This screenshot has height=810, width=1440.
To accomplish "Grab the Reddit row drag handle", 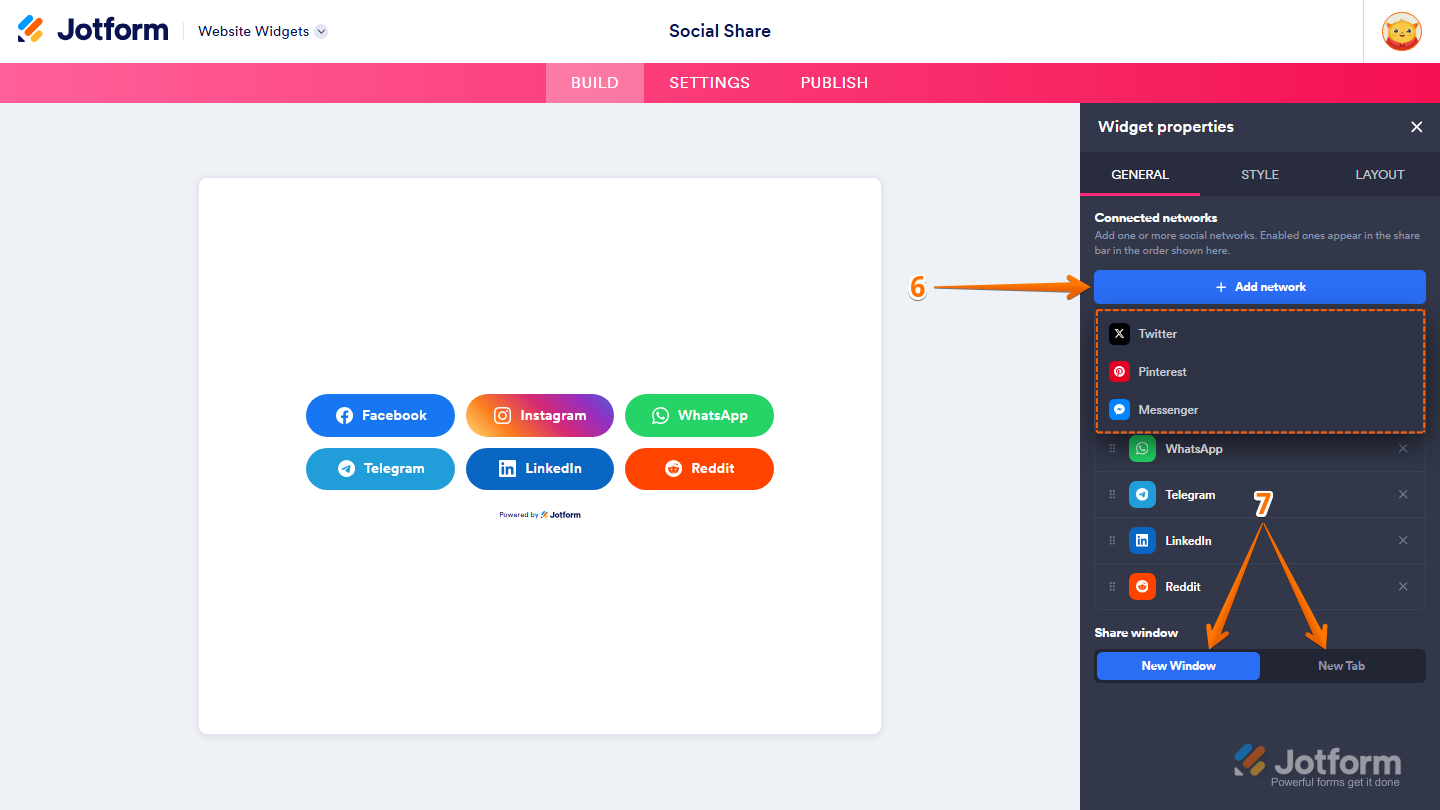I will [1112, 587].
